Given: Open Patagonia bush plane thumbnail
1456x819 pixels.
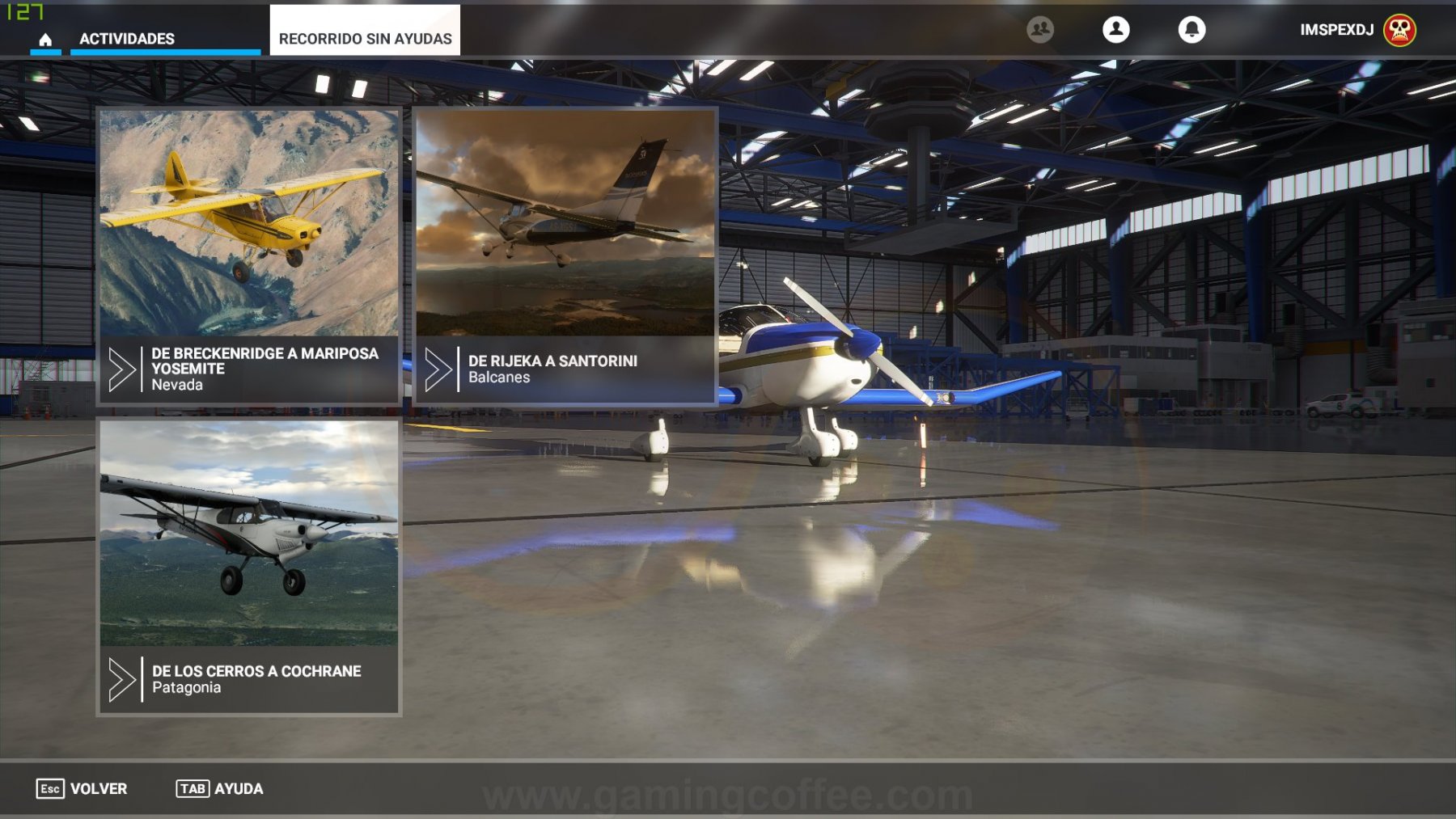Looking at the screenshot, I should coord(249,533).
